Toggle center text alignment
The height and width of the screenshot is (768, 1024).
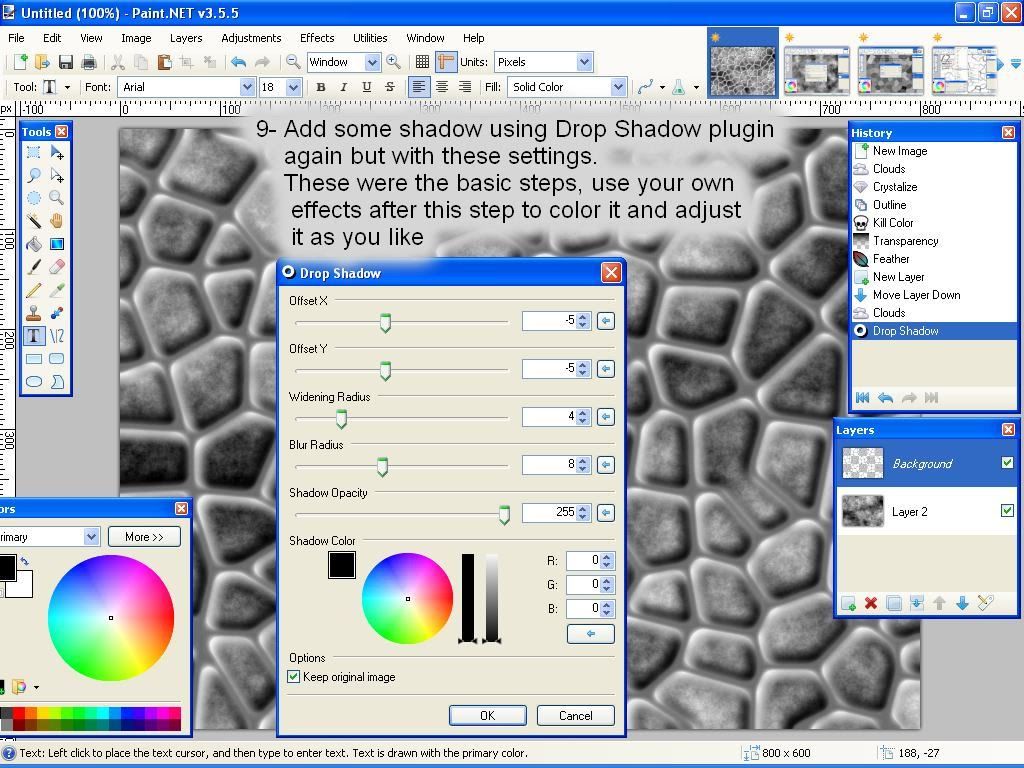coord(442,87)
